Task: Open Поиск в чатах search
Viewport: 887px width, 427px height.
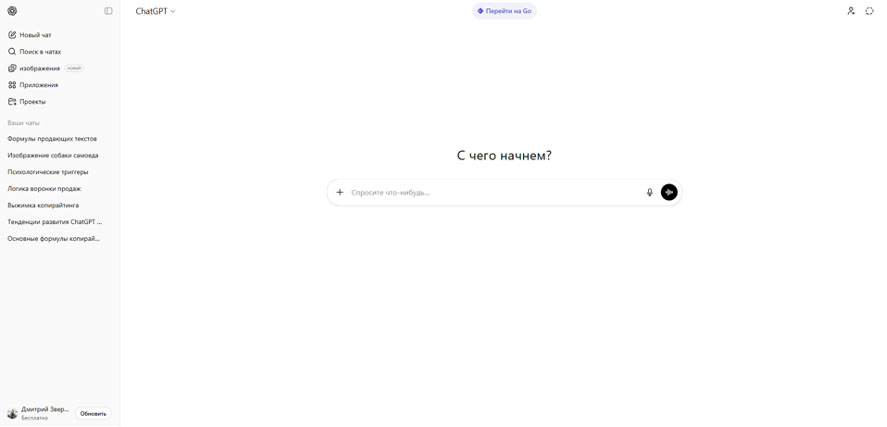Action: point(40,52)
